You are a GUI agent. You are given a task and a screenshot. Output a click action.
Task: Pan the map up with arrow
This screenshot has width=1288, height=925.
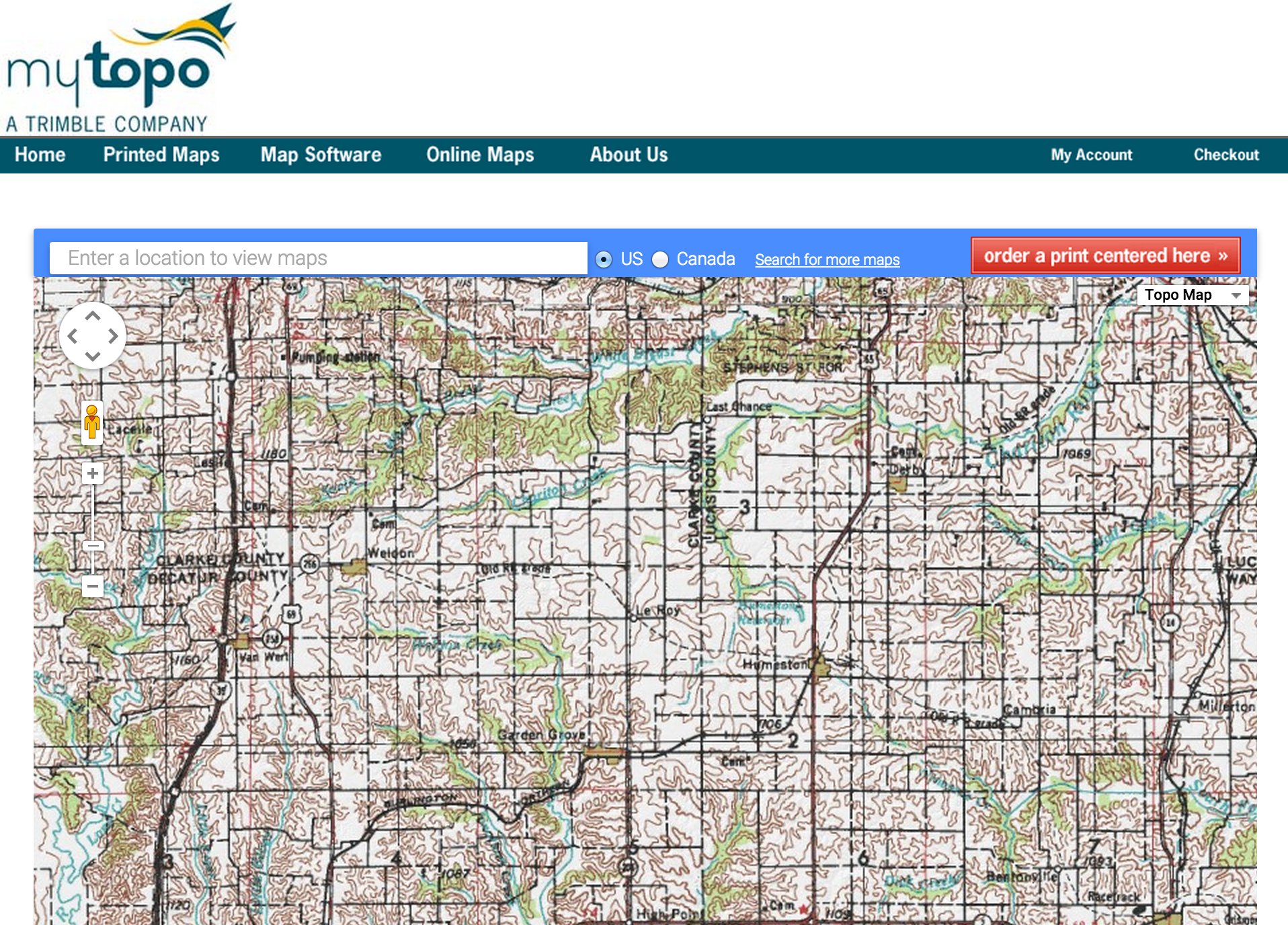click(x=93, y=317)
